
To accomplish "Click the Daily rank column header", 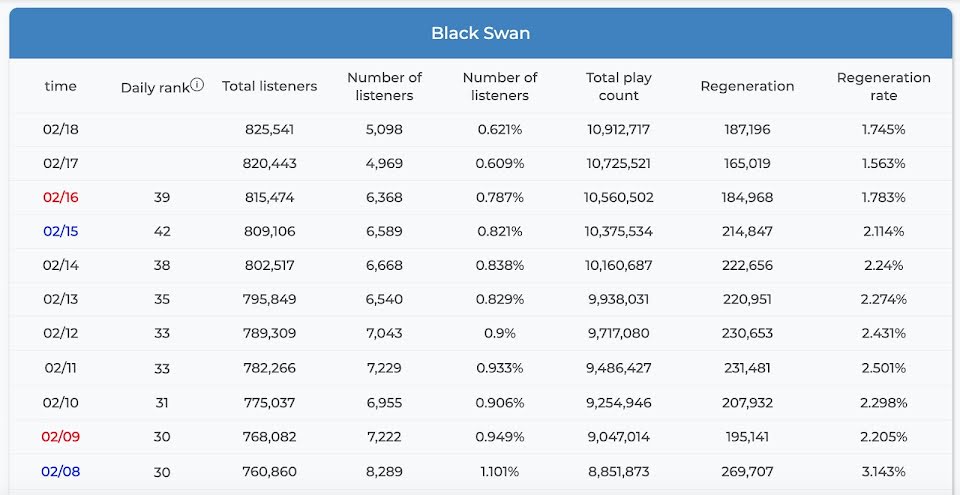I will point(155,88).
